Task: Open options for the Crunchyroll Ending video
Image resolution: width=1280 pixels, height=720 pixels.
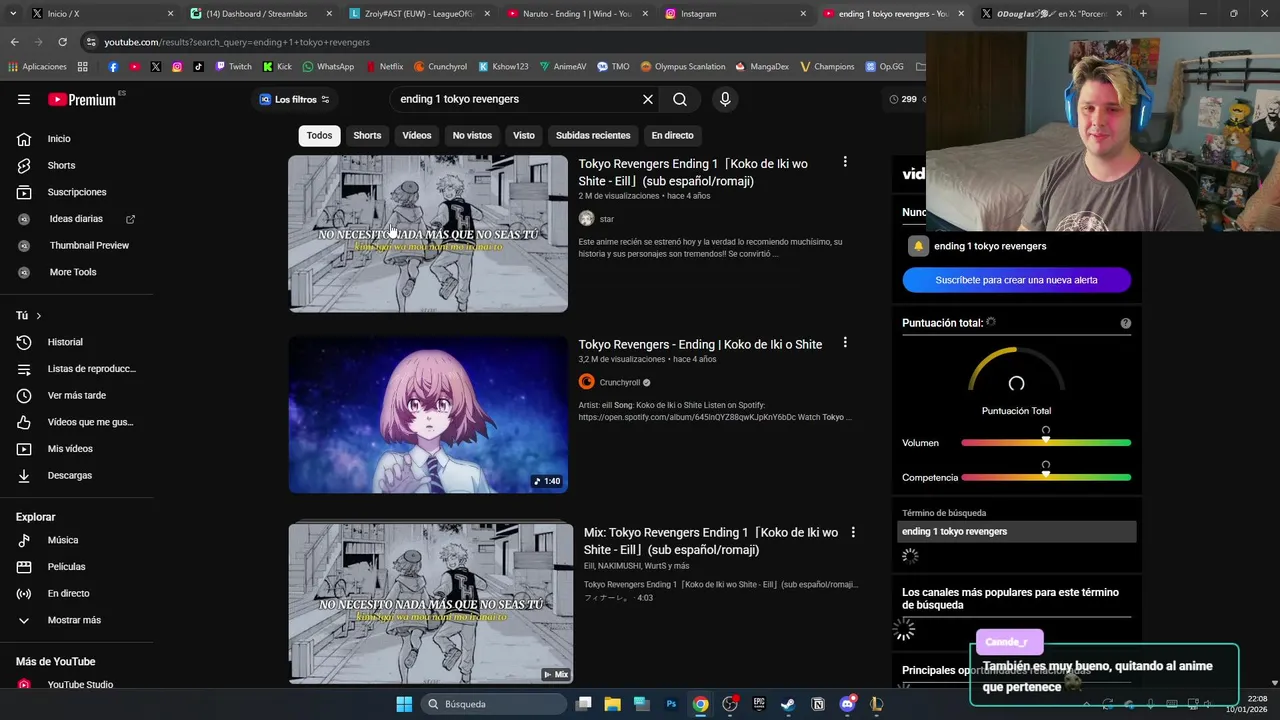Action: 845,343
